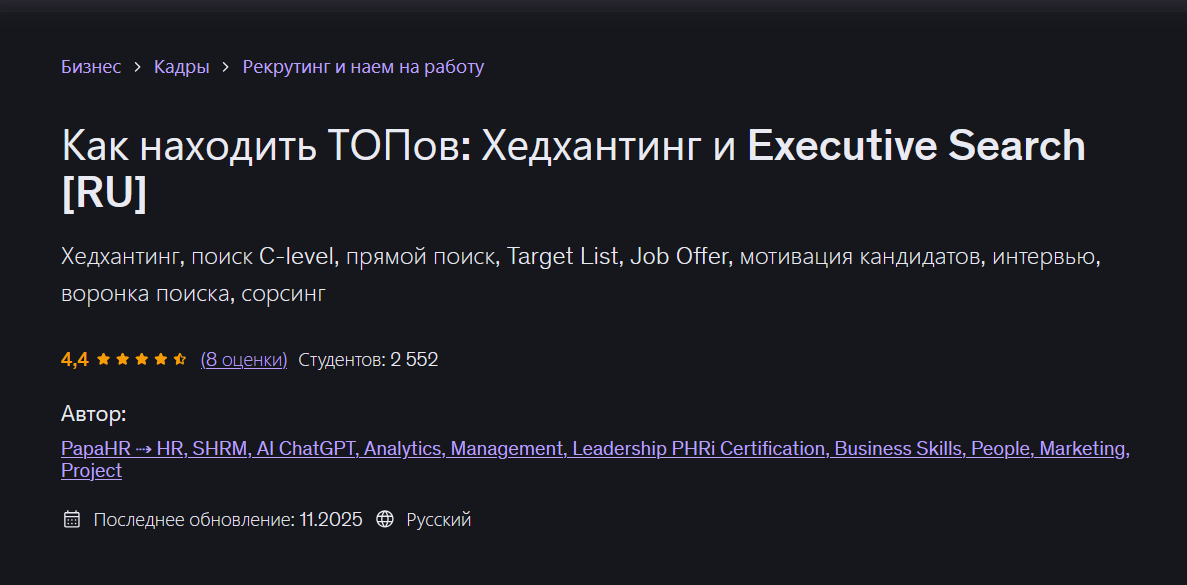The image size is (1187, 585).
Task: Click the globe icon next to Русский
Action: coord(385,519)
